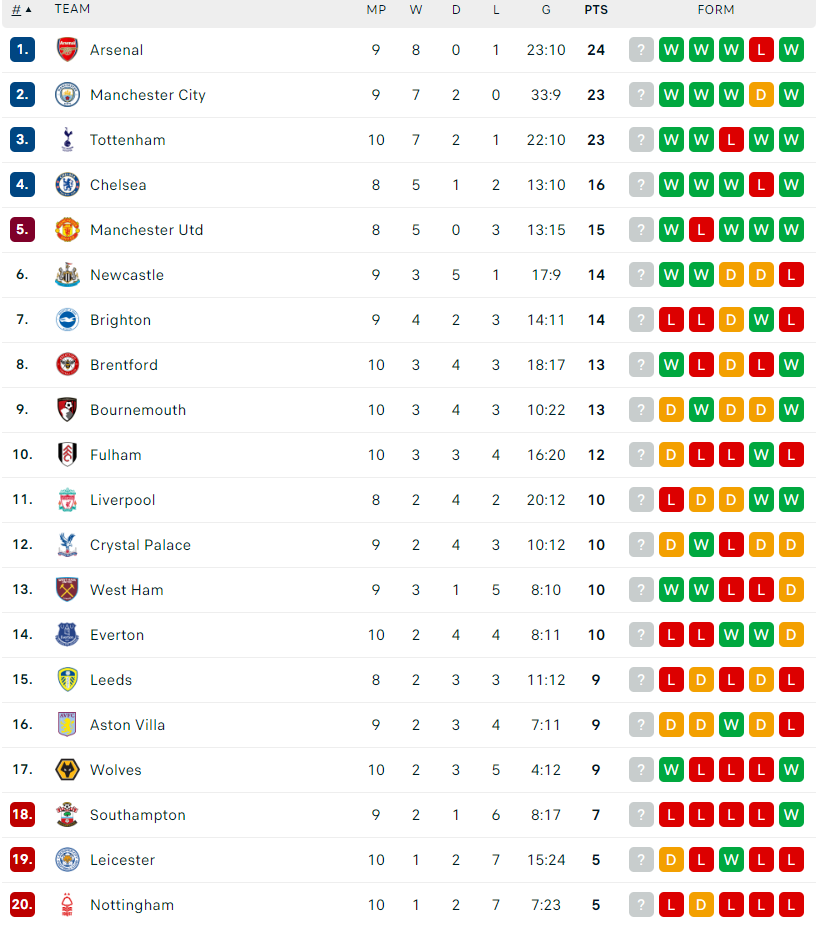
Task: Click Arsenal's red L form badge
Action: tap(761, 50)
